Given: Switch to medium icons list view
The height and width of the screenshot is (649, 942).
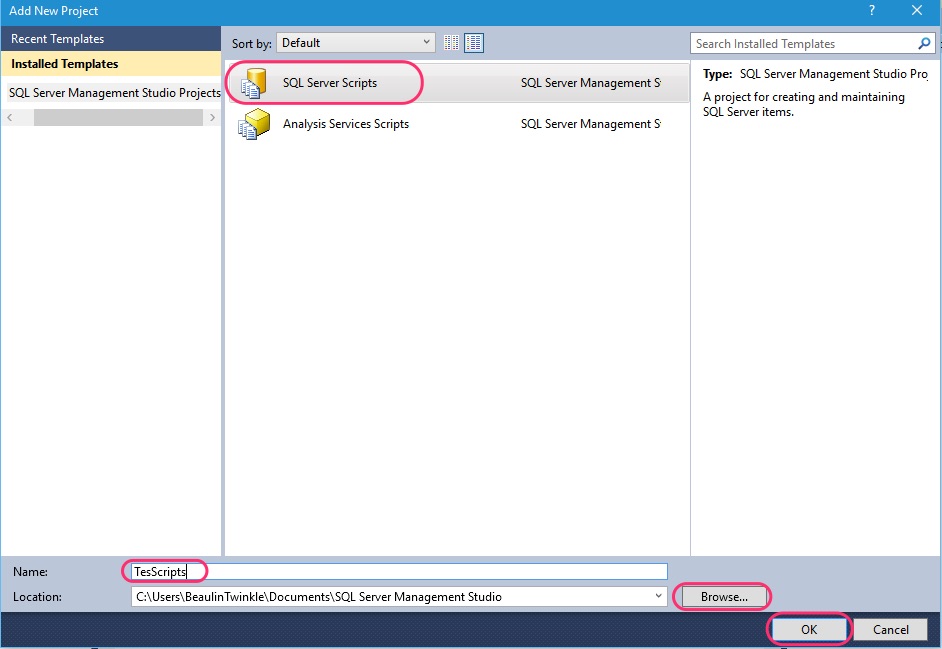Looking at the screenshot, I should (x=474, y=43).
